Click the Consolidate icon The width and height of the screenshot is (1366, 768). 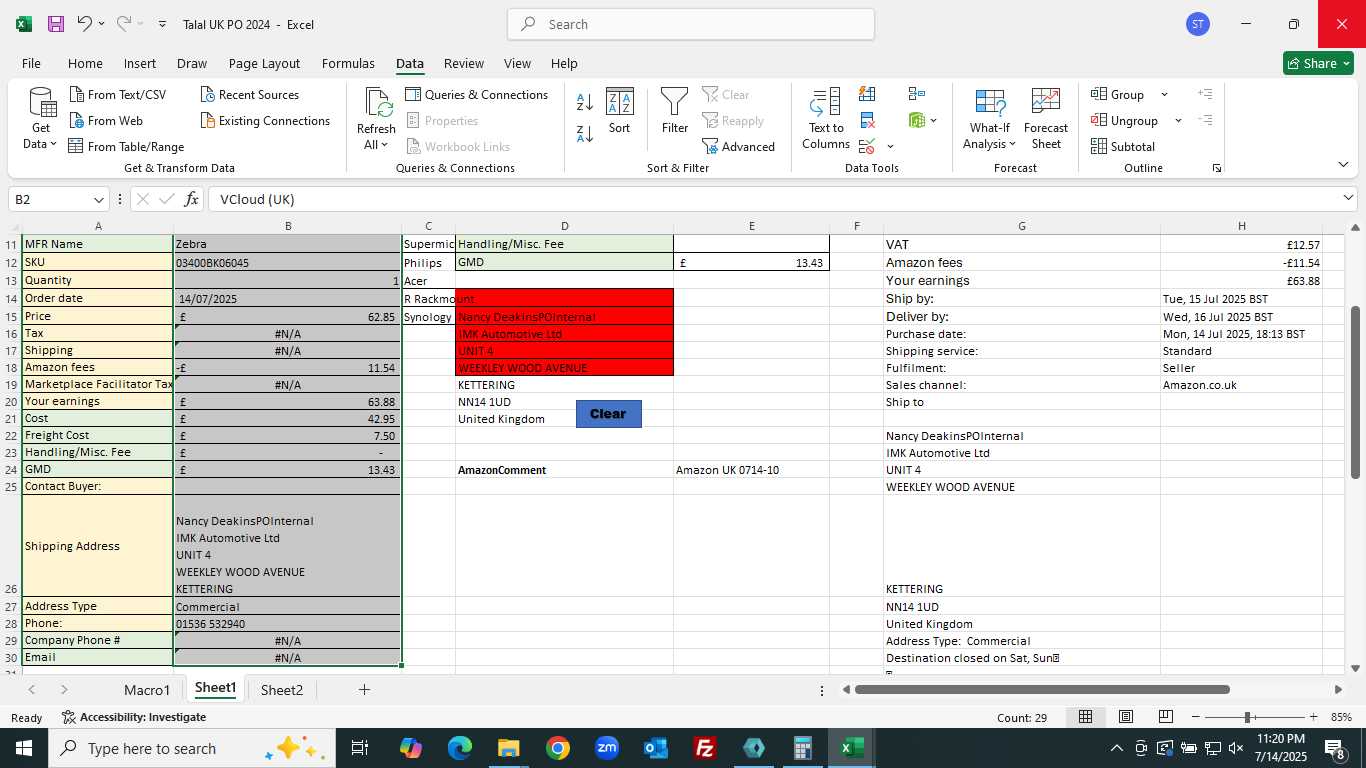click(916, 94)
